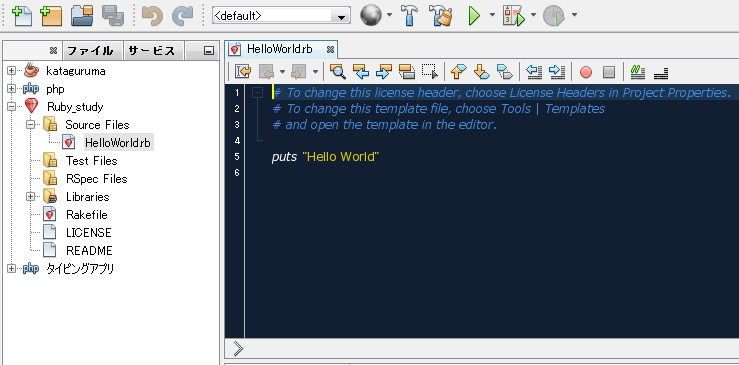Shift line right icon

pos(557,72)
